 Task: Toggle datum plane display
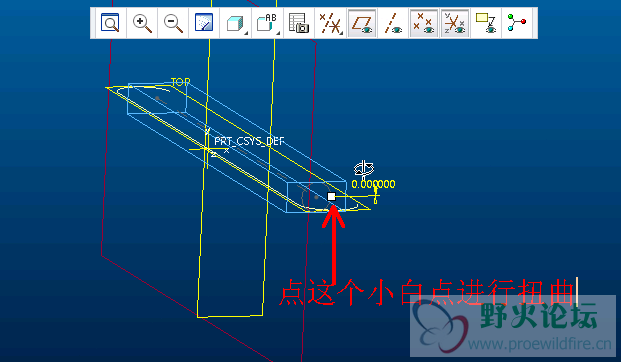pos(362,23)
